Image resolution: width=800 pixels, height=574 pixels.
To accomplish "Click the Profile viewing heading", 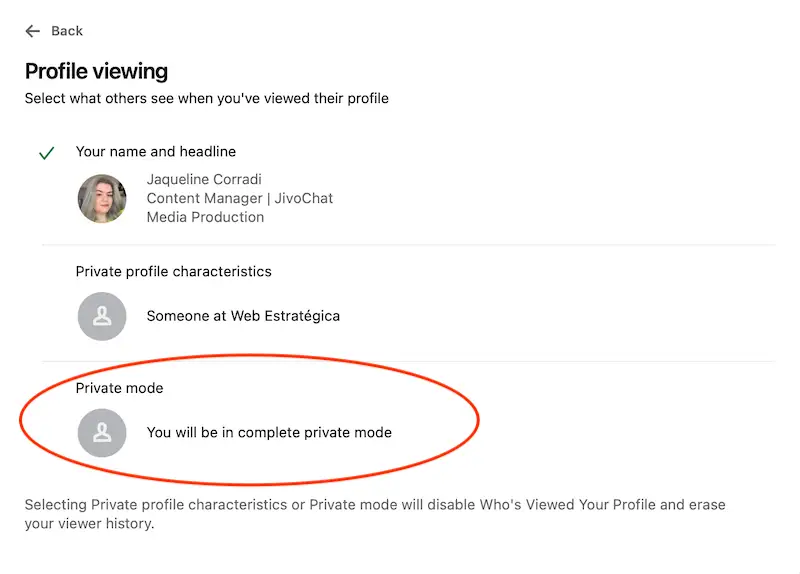I will click(x=96, y=71).
